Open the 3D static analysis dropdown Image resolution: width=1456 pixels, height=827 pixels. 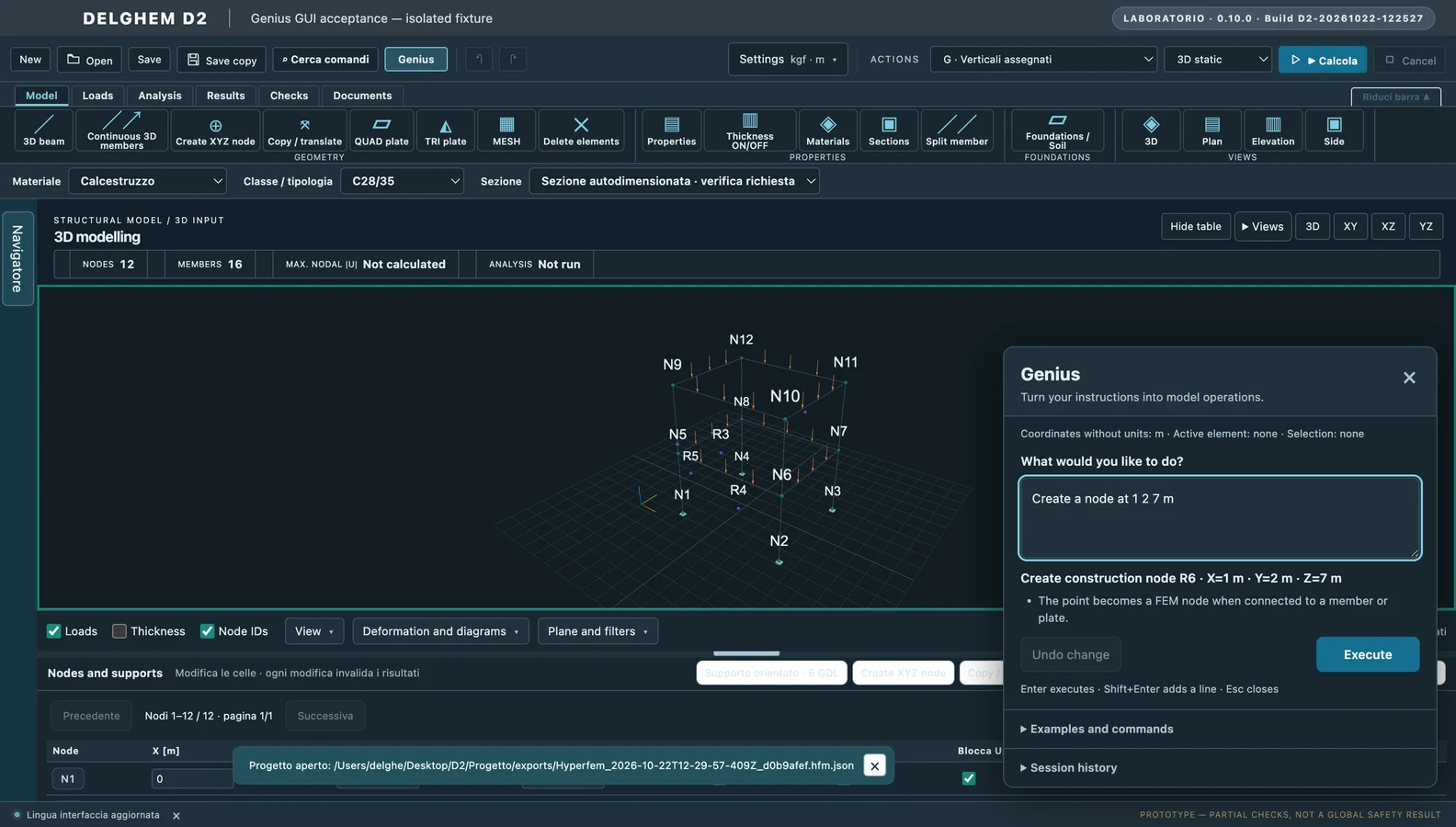[1219, 60]
